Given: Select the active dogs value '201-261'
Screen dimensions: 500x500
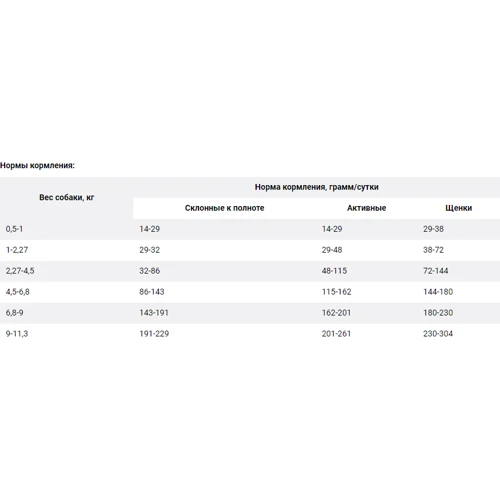Looking at the screenshot, I should 336,334.
